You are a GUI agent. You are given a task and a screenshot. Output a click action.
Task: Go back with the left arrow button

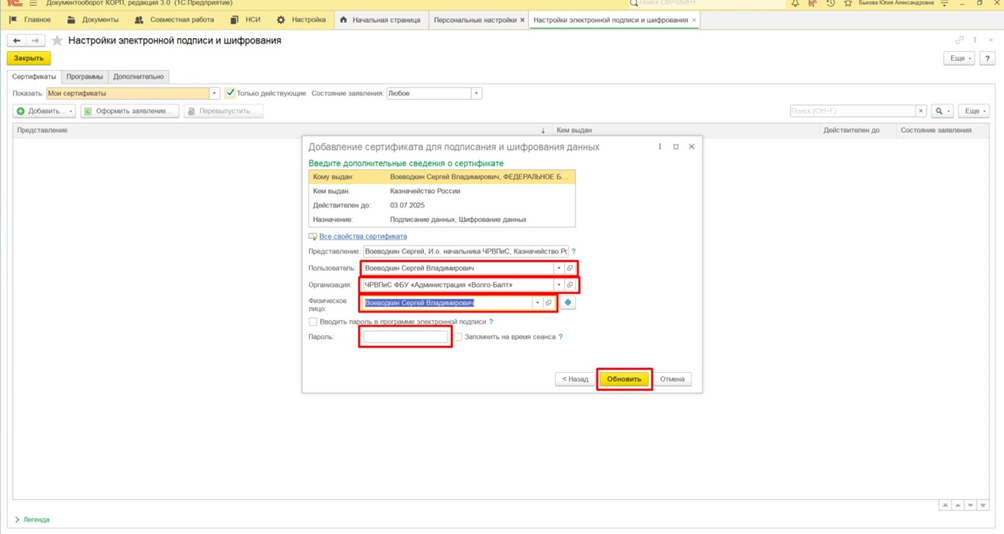click(x=17, y=40)
